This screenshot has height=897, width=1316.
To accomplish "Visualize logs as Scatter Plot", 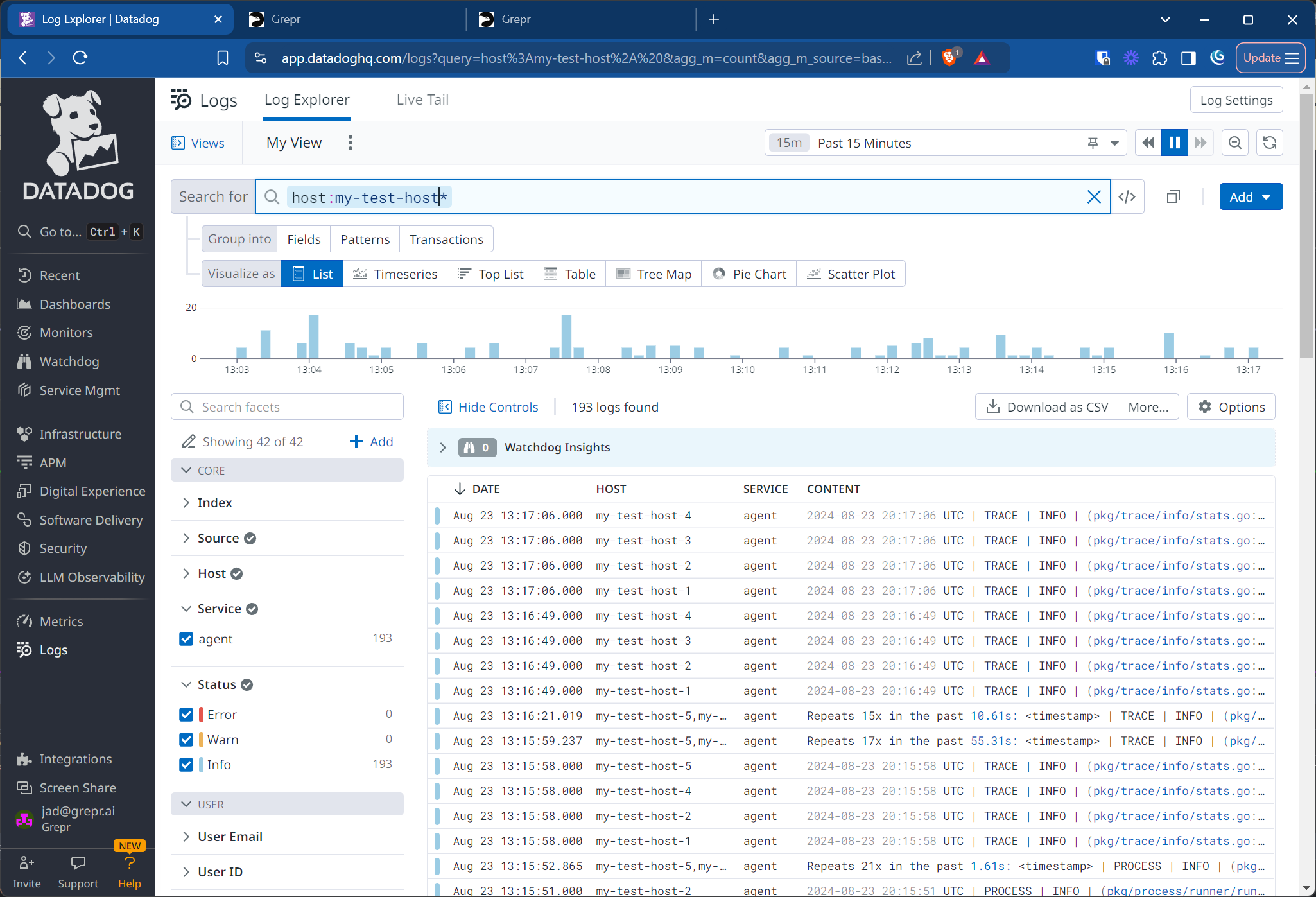I will click(851, 274).
